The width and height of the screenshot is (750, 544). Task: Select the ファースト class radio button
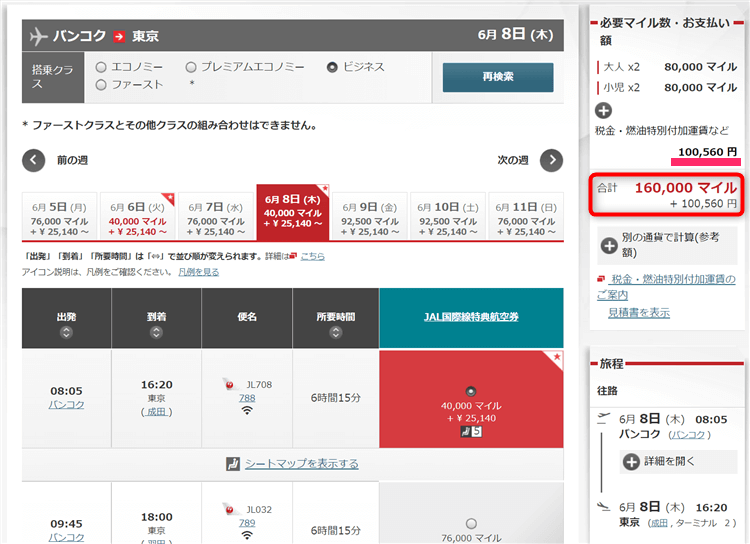(x=101, y=85)
